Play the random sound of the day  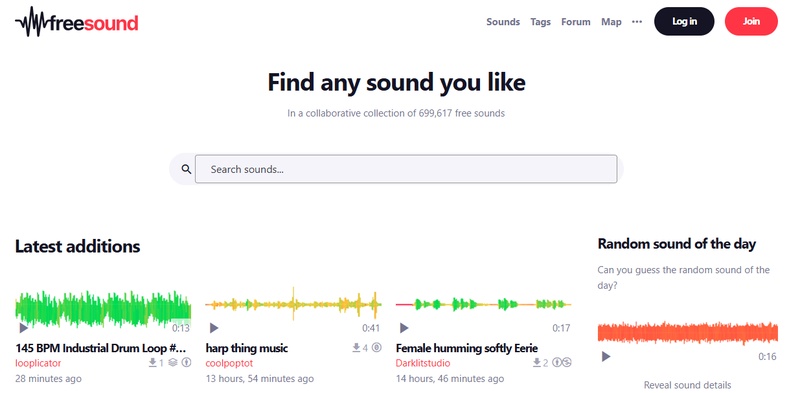(606, 356)
